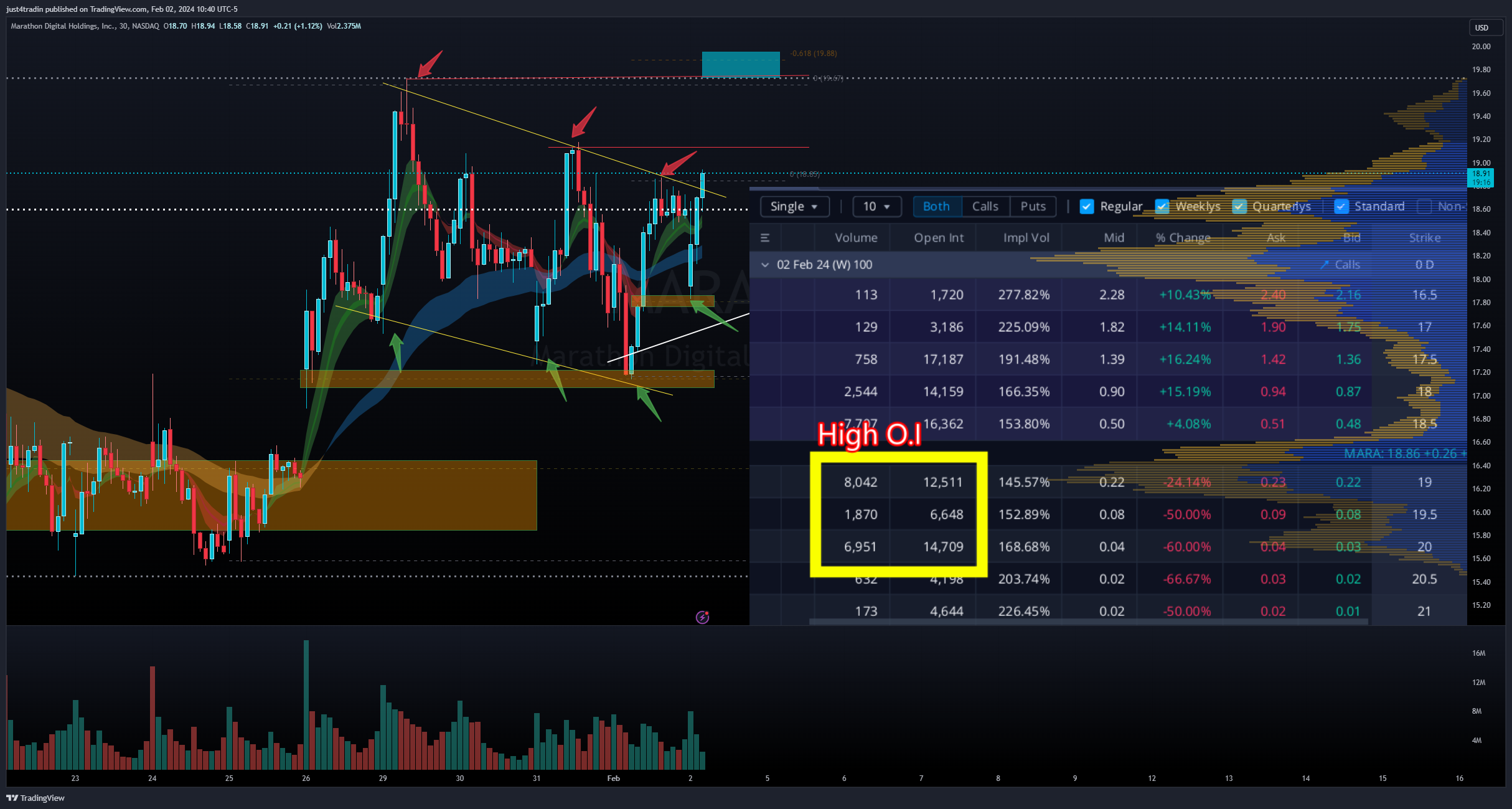Click the Ask column header
Image resolution: width=1512 pixels, height=809 pixels.
1276,238
